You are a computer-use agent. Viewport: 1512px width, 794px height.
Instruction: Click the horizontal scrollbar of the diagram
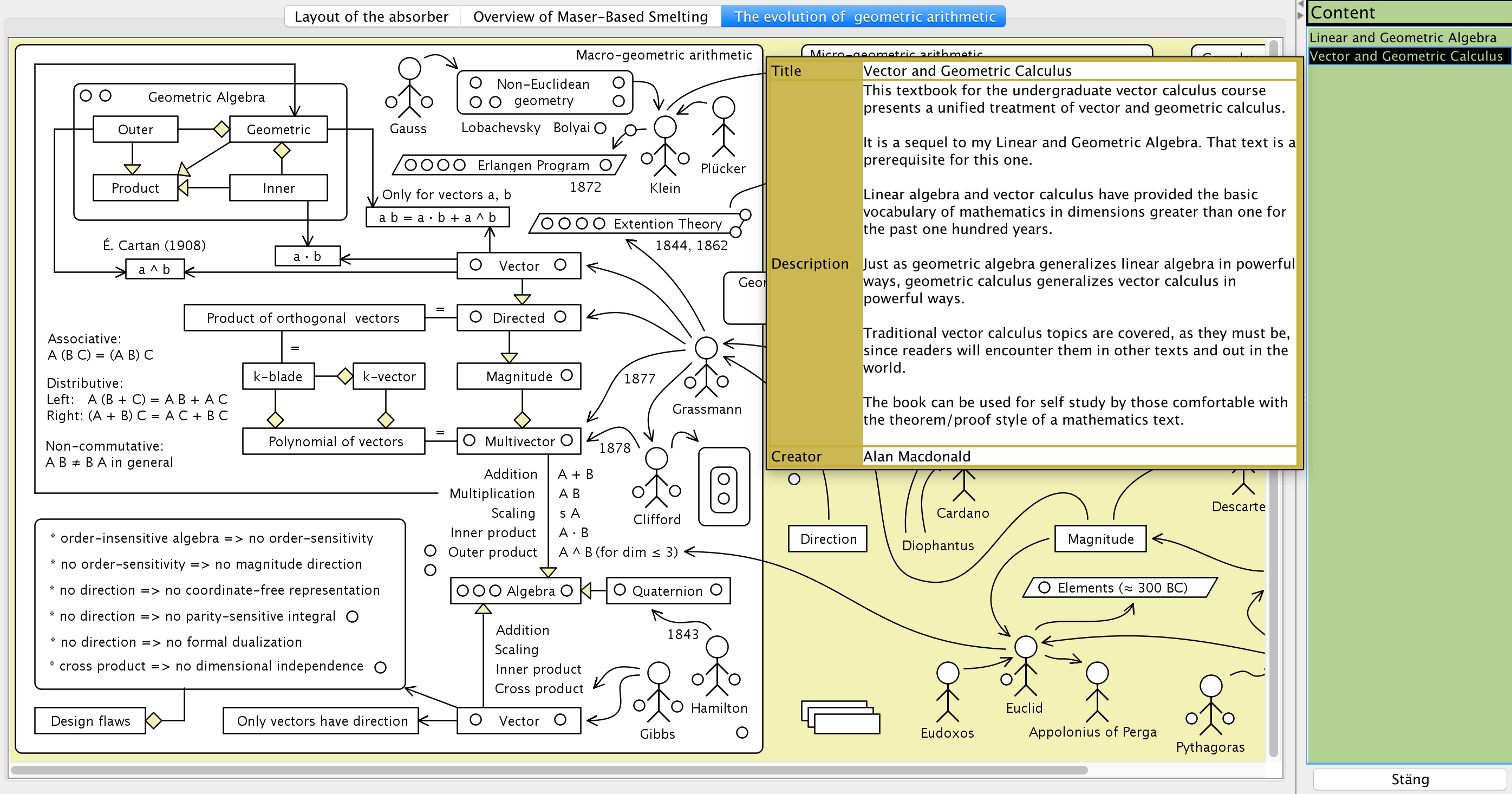tap(549, 769)
